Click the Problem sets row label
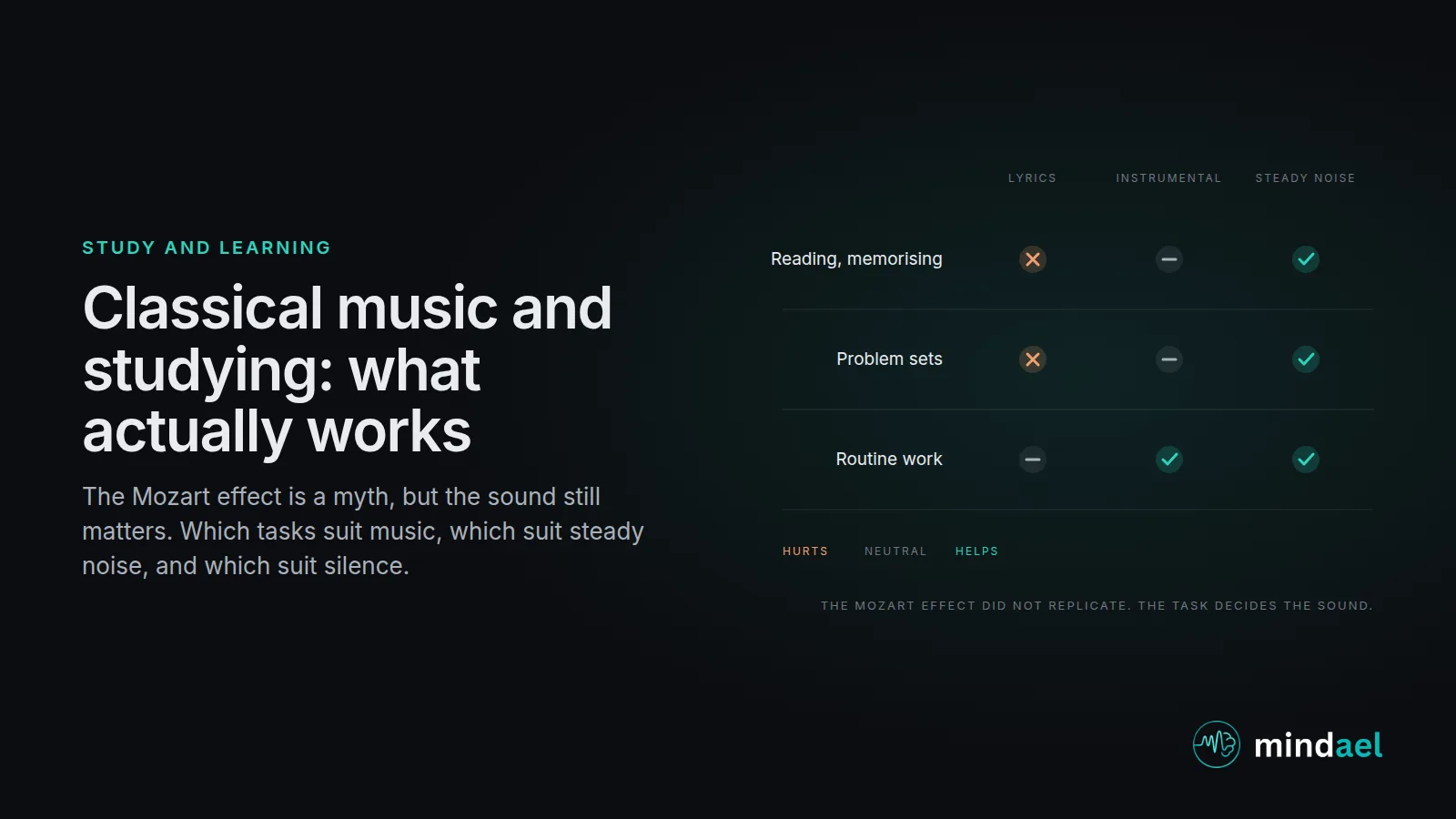Screen dimensions: 1456x819 (x=889, y=359)
